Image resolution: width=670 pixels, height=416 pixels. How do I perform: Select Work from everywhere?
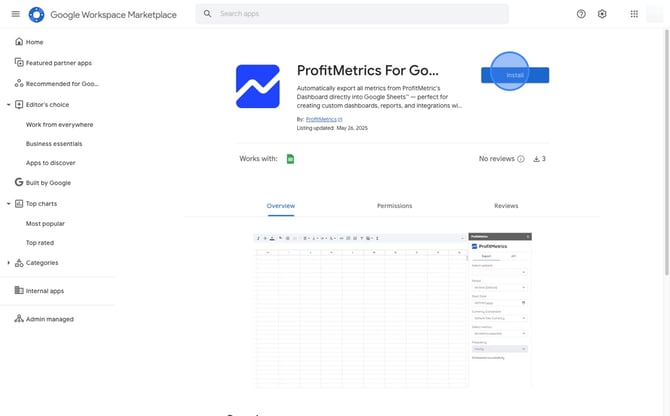point(59,125)
